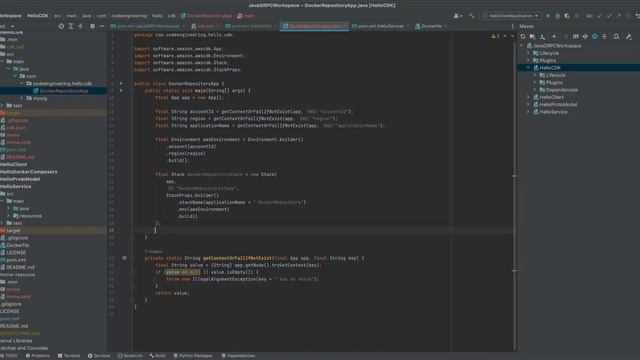Add Maven project with plus icon
640x360 pixels.
[x=554, y=37]
